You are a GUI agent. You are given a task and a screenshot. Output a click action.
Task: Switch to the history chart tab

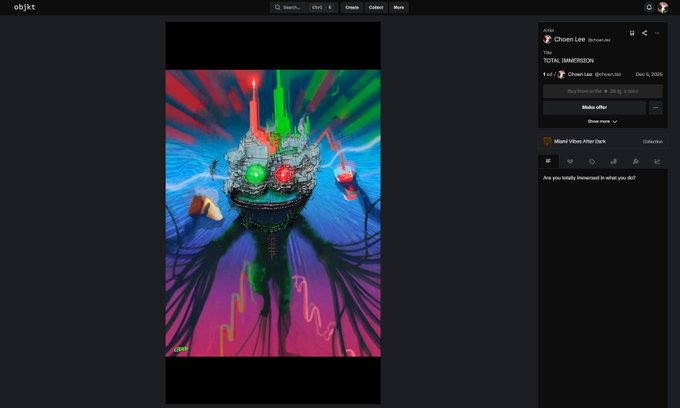657,161
